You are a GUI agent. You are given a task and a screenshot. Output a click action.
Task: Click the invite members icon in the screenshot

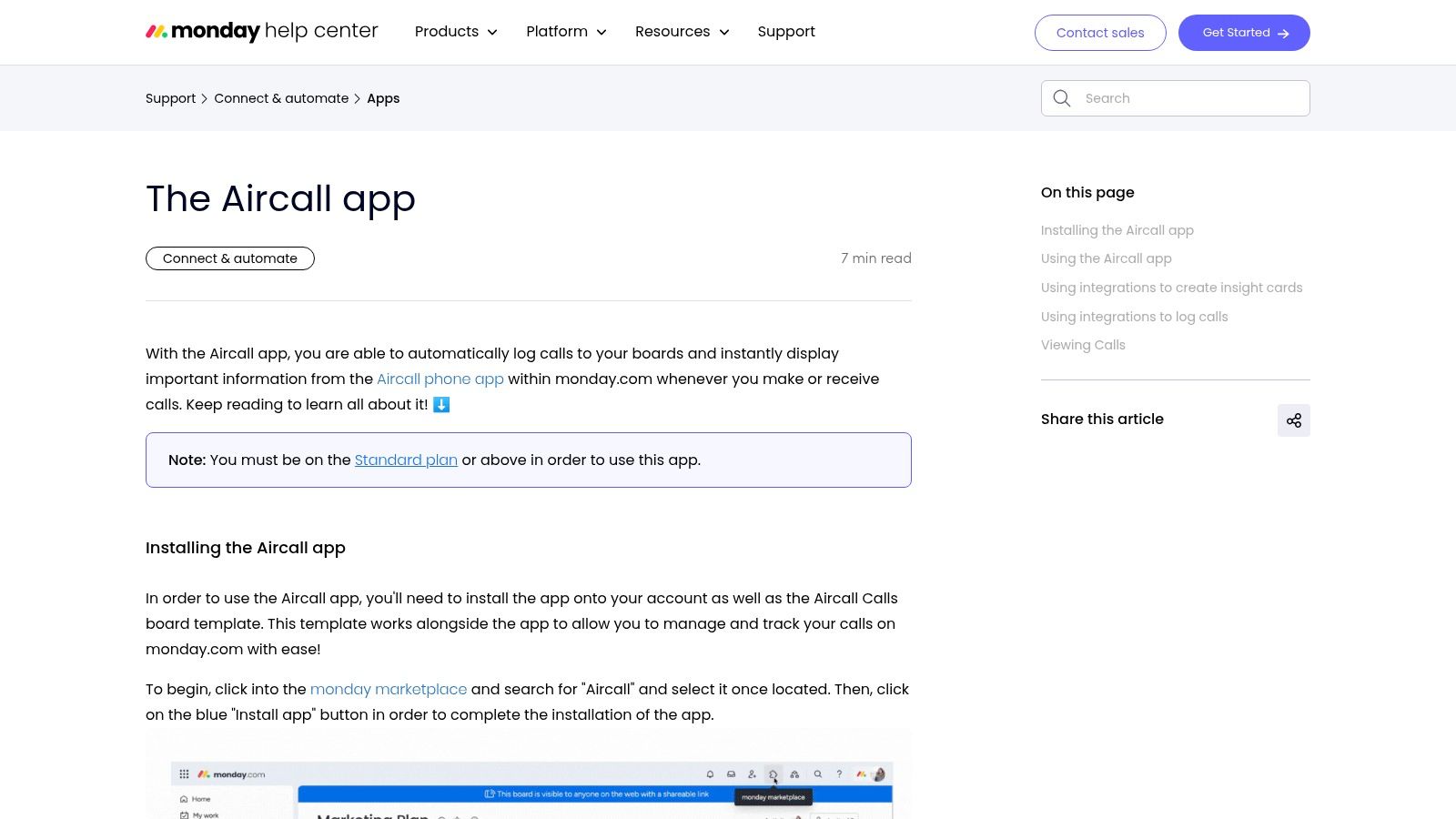click(752, 773)
